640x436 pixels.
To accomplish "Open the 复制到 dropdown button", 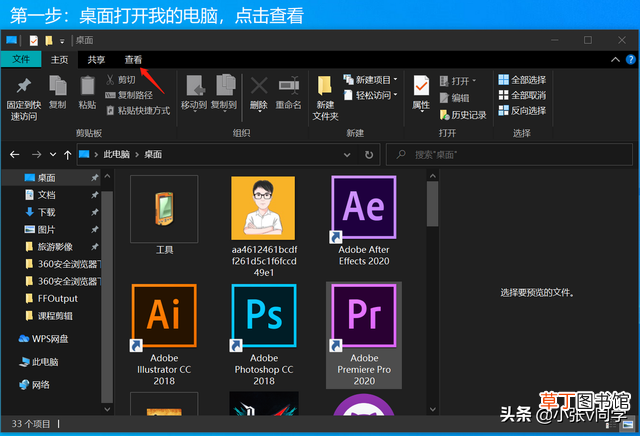I will coord(224,93).
